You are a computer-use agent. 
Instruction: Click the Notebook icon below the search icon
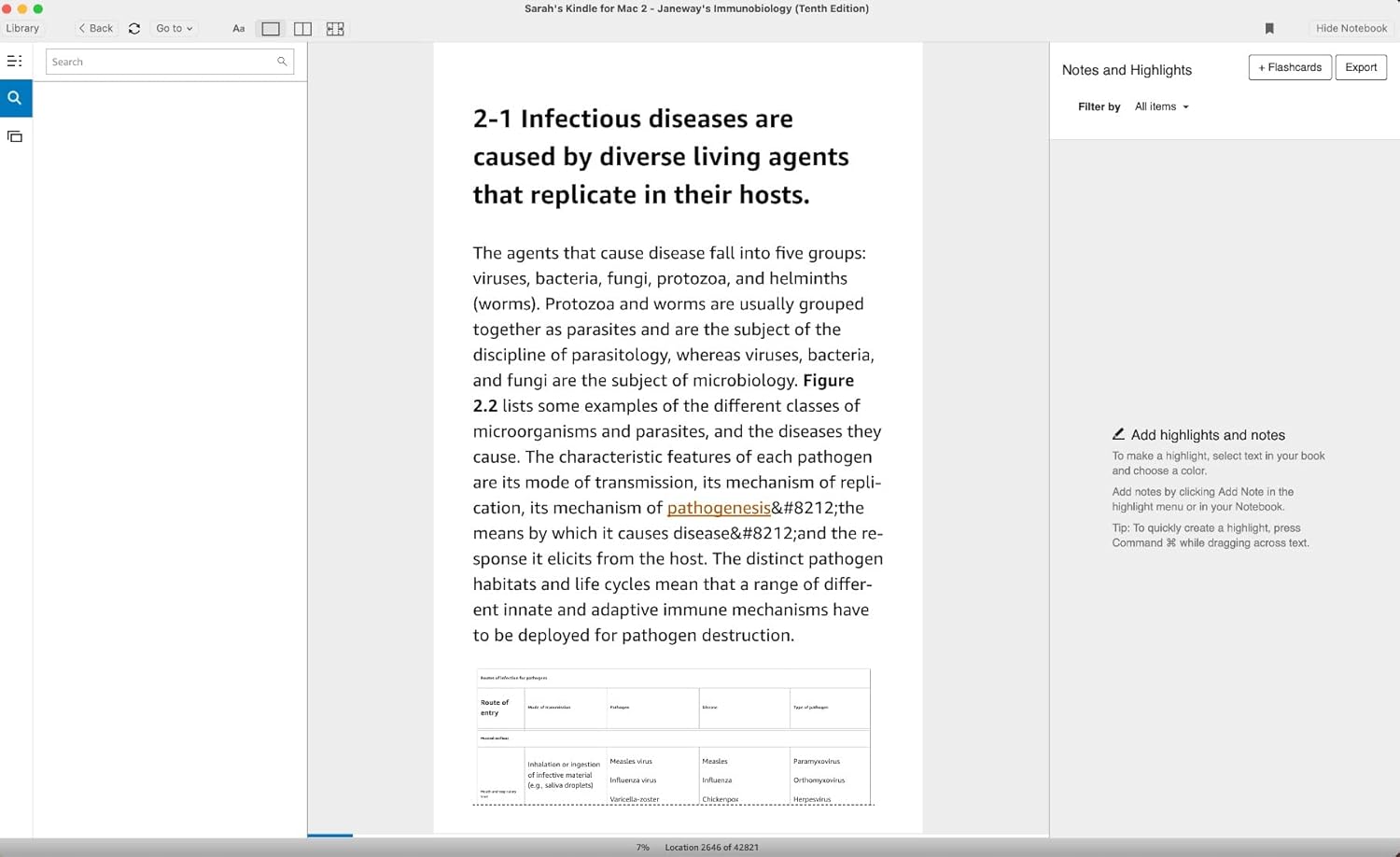coord(15,135)
